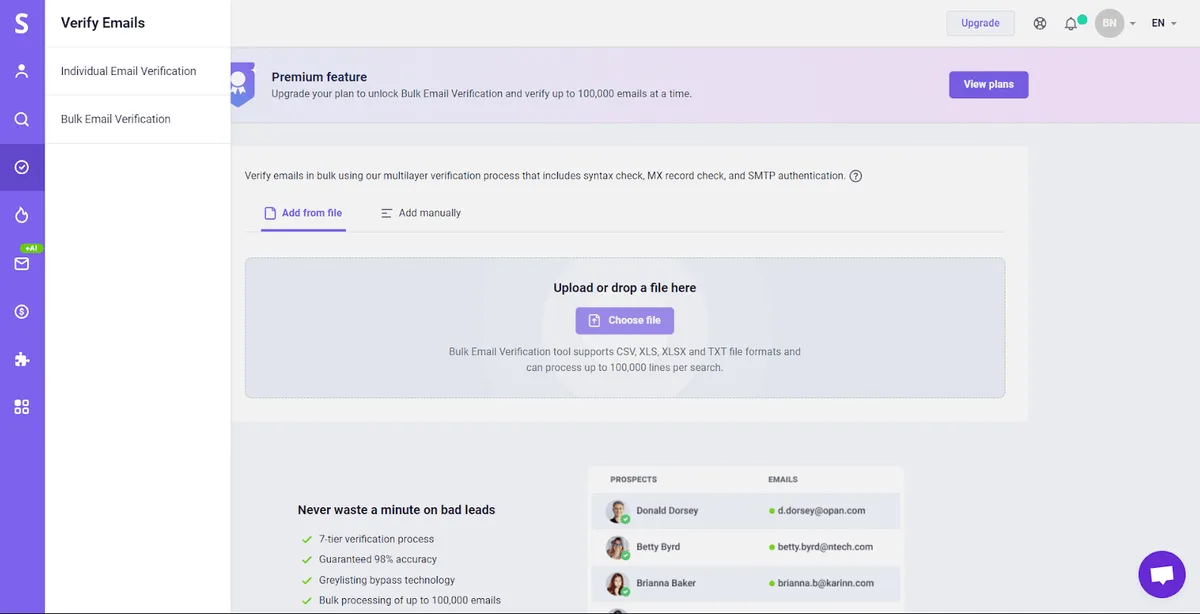Click the help lifebuoy icon in header
The image size is (1200, 614).
1040,23
